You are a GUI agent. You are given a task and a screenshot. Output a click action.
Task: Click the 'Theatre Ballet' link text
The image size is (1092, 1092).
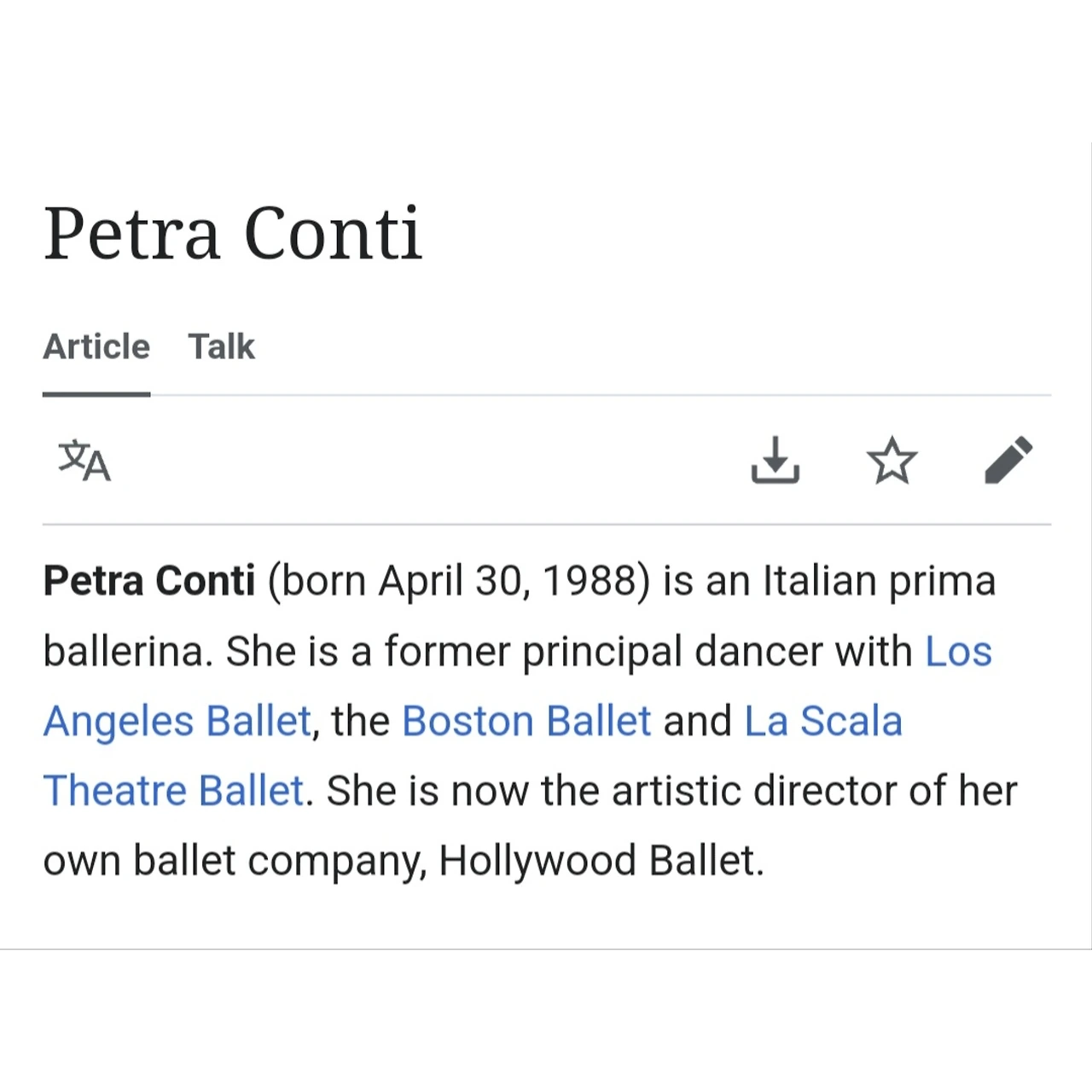pos(173,791)
